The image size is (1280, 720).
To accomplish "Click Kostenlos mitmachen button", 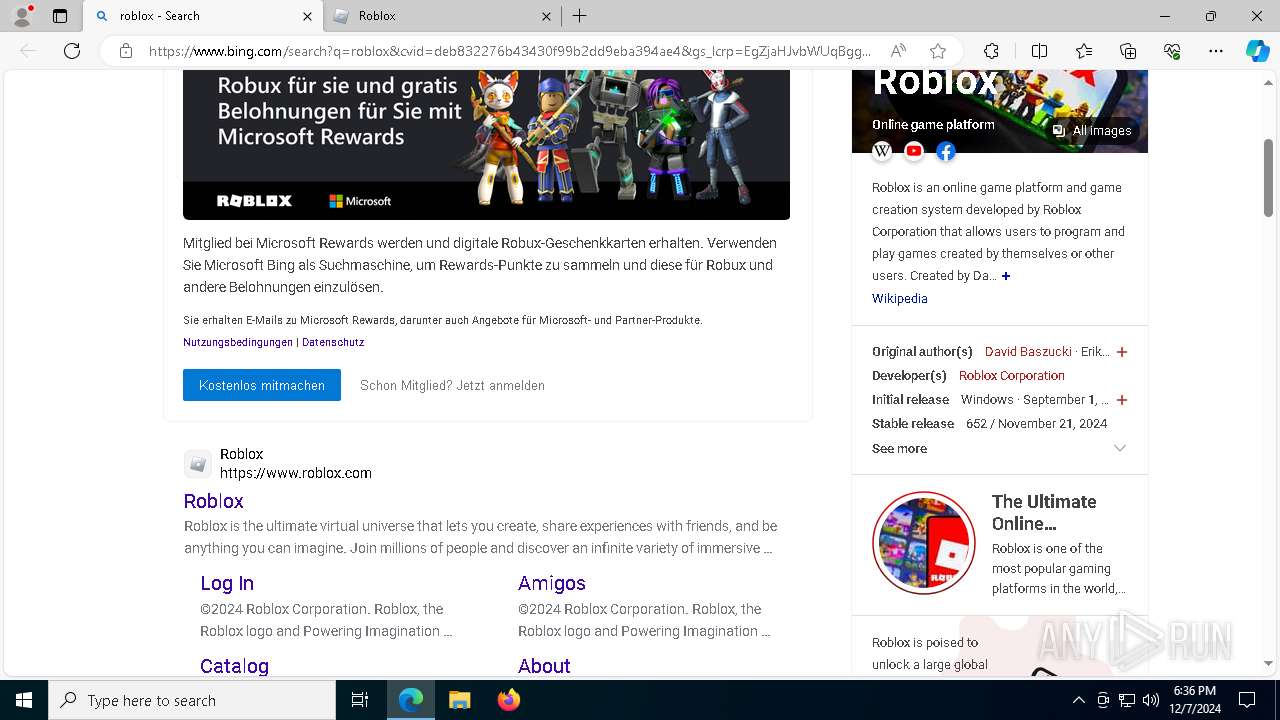I will click(x=262, y=385).
